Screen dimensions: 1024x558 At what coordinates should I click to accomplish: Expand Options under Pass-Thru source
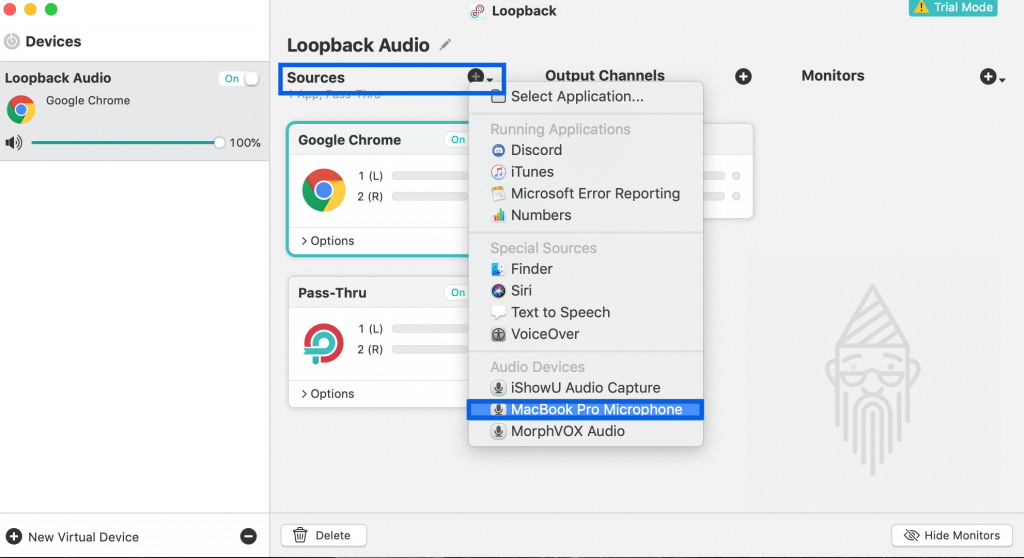click(327, 393)
